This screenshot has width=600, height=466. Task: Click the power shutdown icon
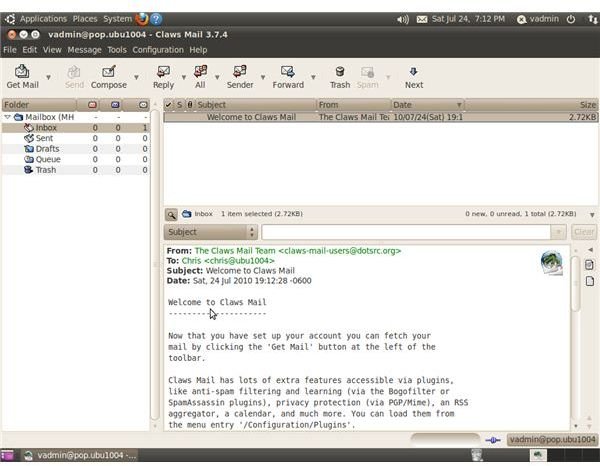coord(571,19)
